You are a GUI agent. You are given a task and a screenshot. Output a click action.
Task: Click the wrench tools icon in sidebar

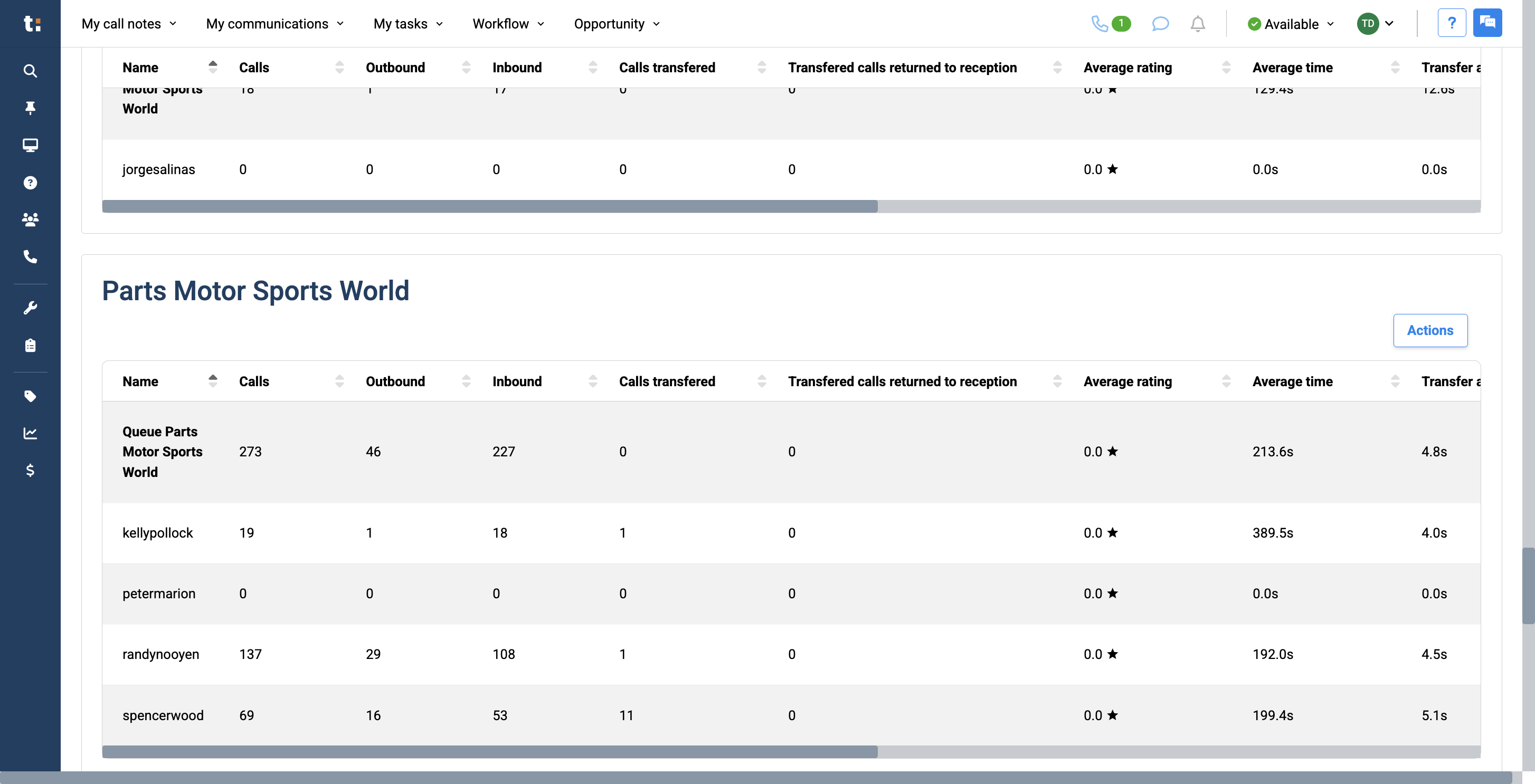tap(30, 308)
